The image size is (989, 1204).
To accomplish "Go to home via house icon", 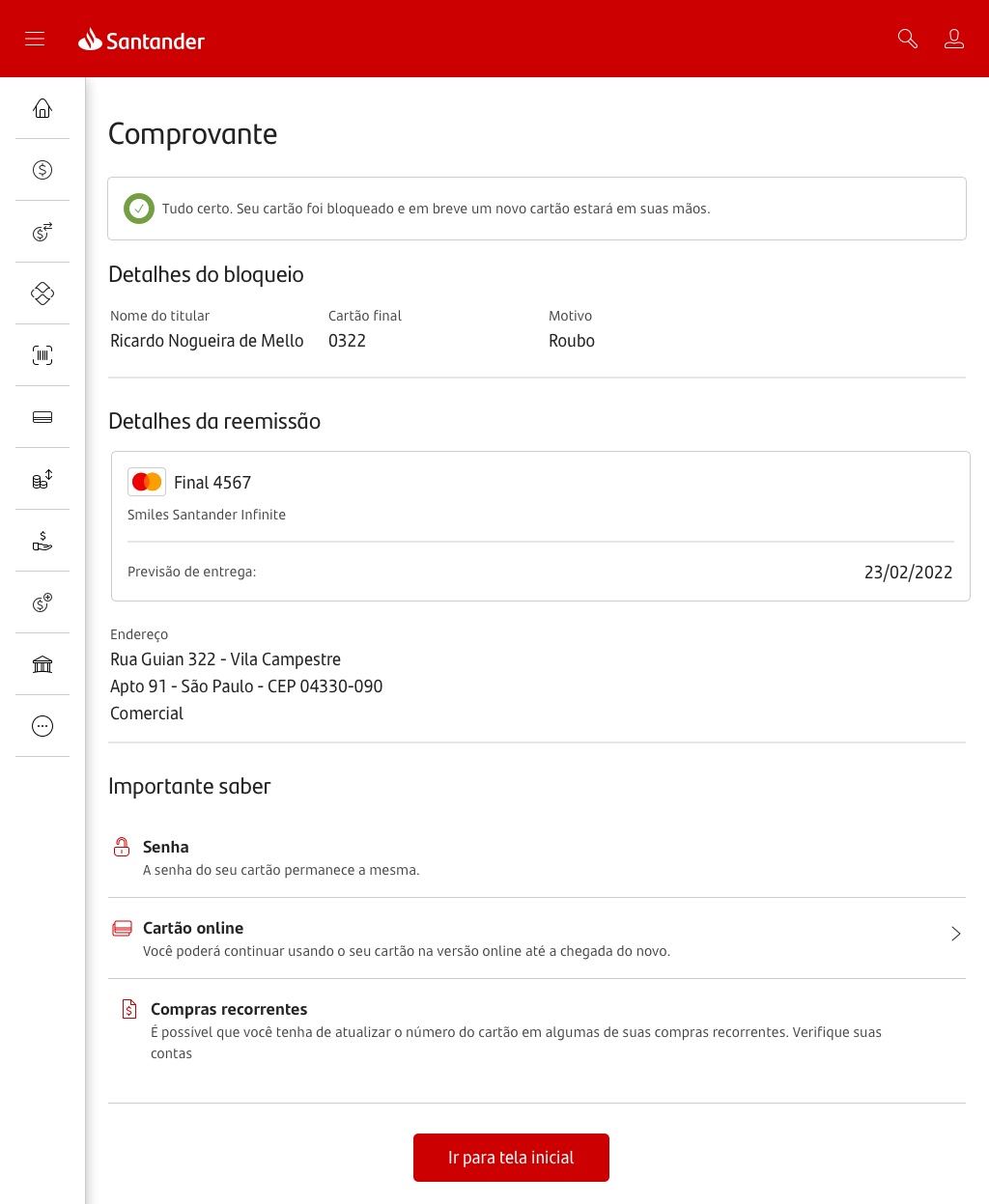I will coord(42,108).
